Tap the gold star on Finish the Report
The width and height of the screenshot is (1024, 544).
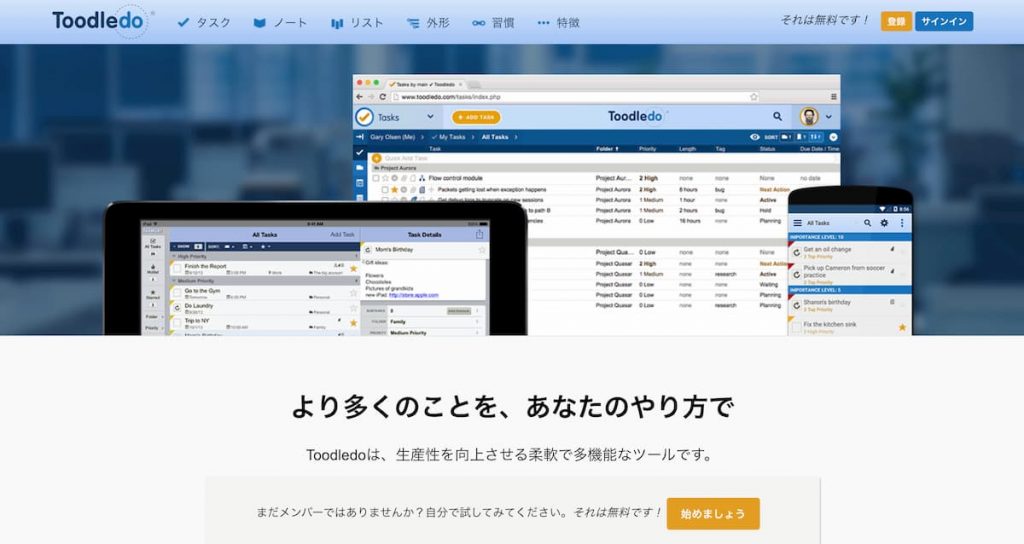[x=353, y=268]
